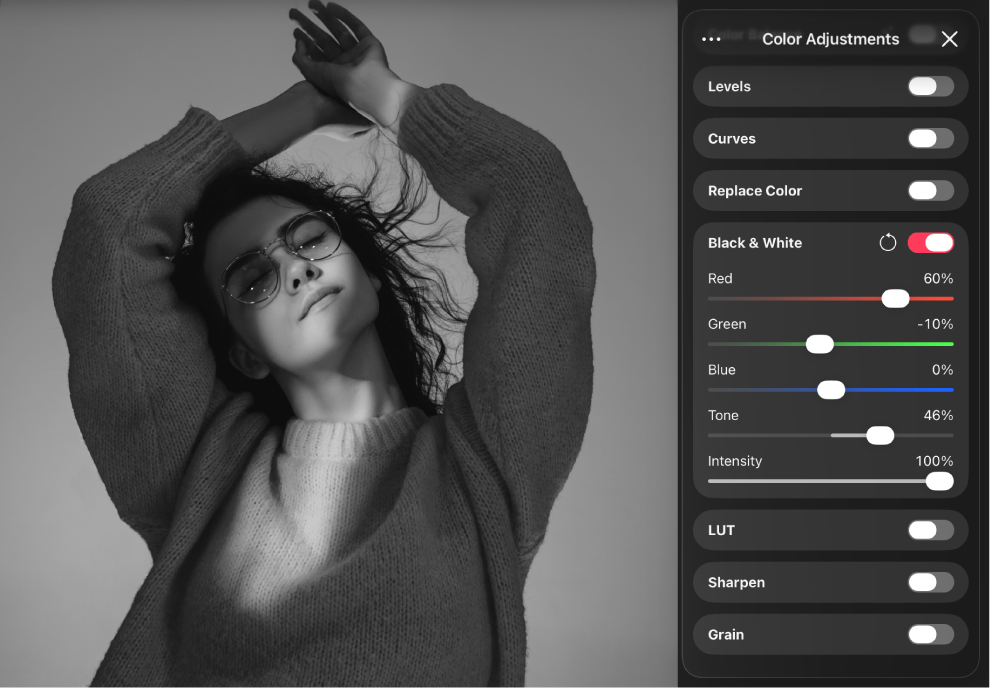Enable the Sharpen effect
Image resolution: width=990 pixels, height=690 pixels.
pyautogui.click(x=932, y=582)
